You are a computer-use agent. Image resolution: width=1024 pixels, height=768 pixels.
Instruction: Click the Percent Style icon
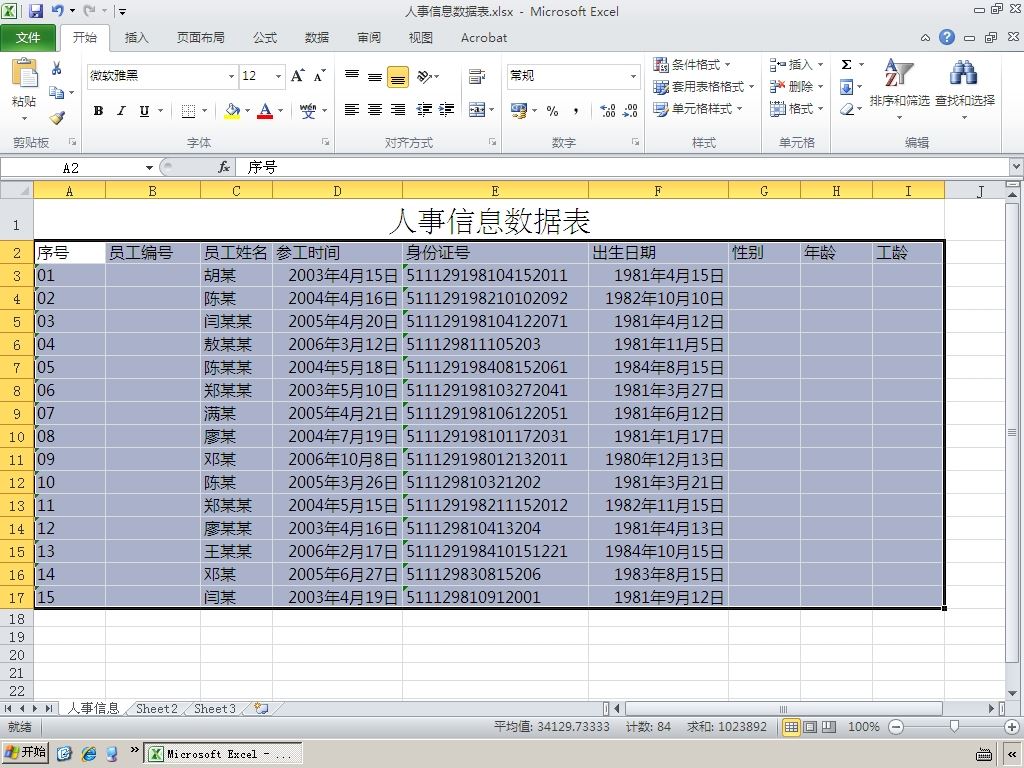552,111
